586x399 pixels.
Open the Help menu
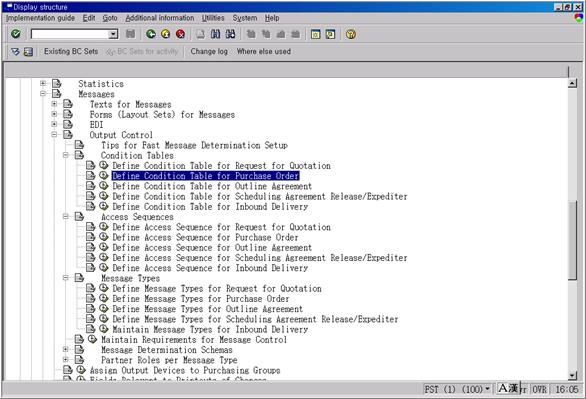tap(272, 18)
